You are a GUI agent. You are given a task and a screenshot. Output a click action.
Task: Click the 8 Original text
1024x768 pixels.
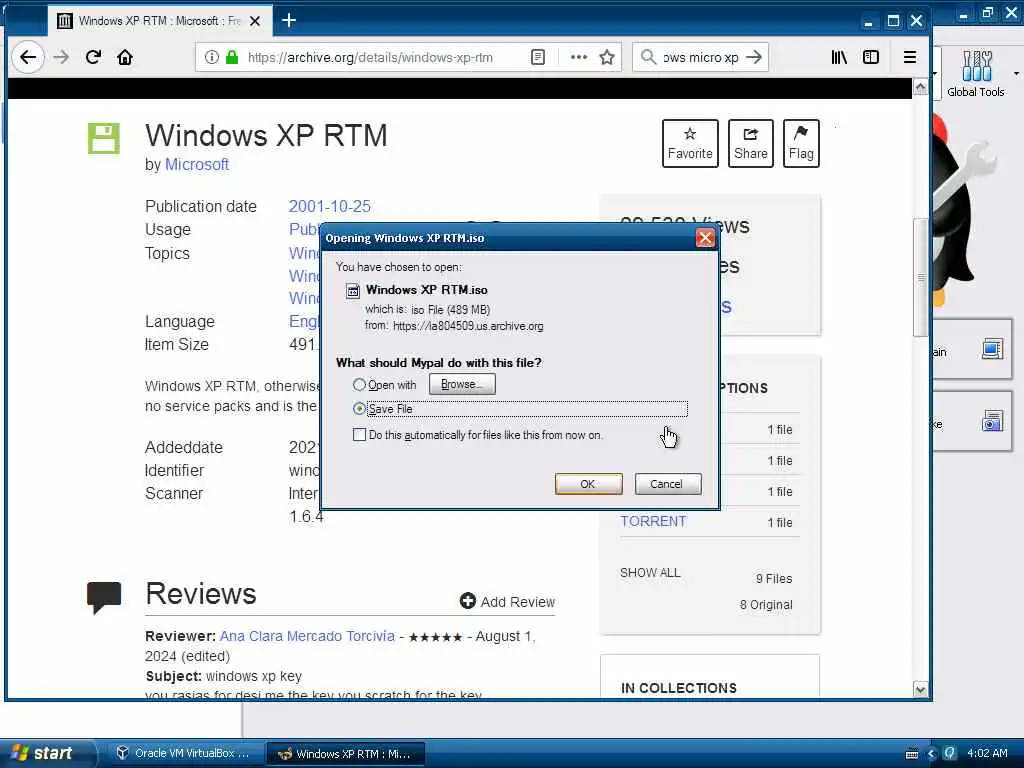(766, 605)
